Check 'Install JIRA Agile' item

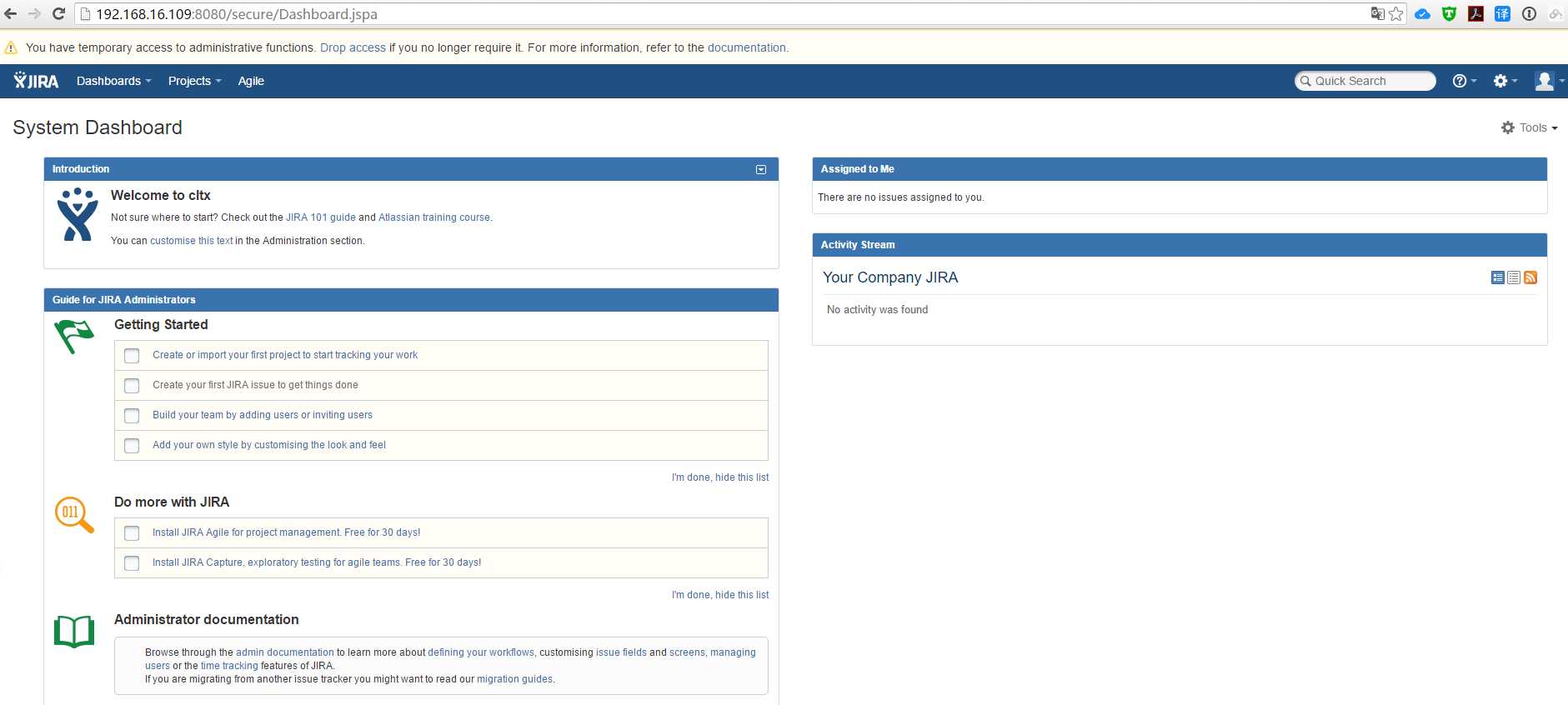132,533
